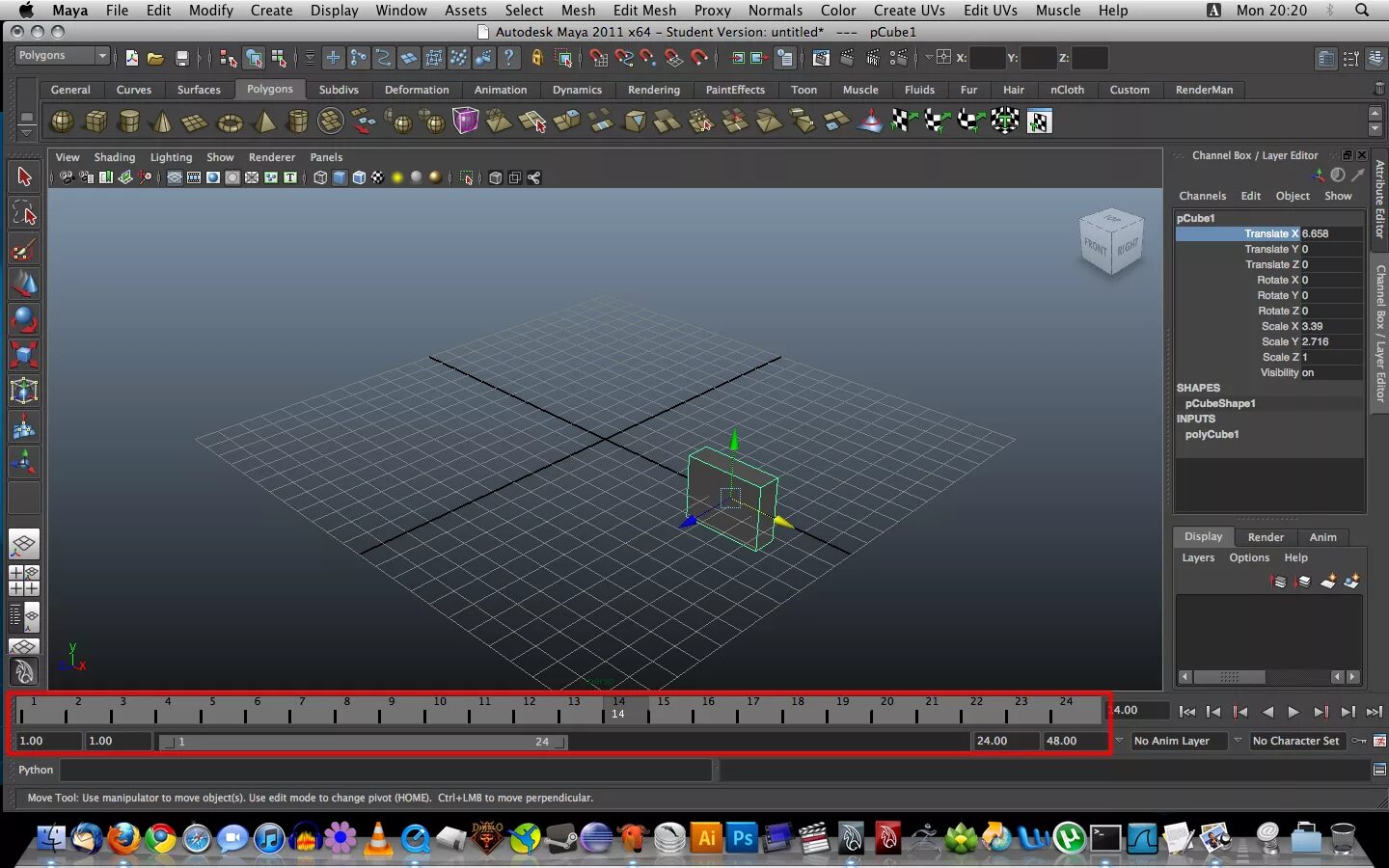Toggle smooth shade all in panel toolbar
This screenshot has width=1389, height=868.
(340, 177)
